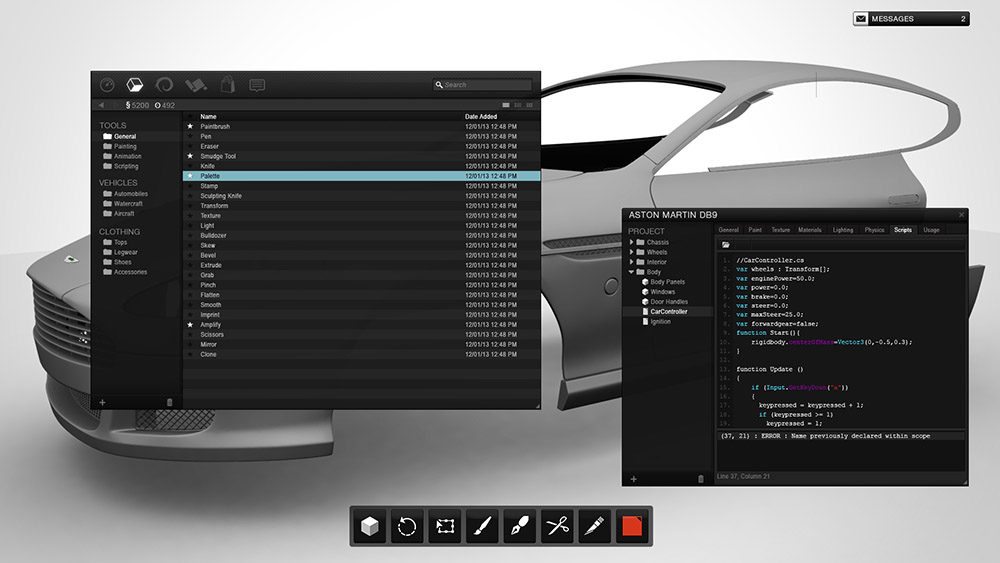Select the cube tool in bottom toolbar
Screen dimensions: 1000x563
pyautogui.click(x=370, y=525)
